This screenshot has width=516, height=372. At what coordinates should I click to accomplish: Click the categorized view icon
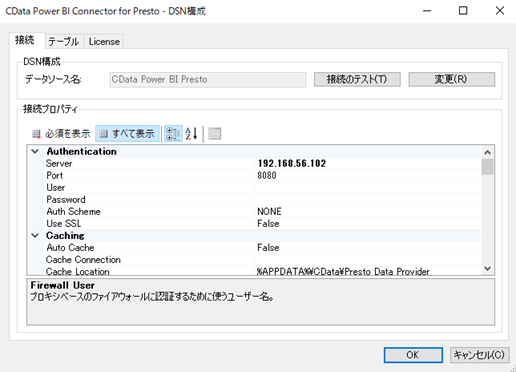click(x=173, y=134)
